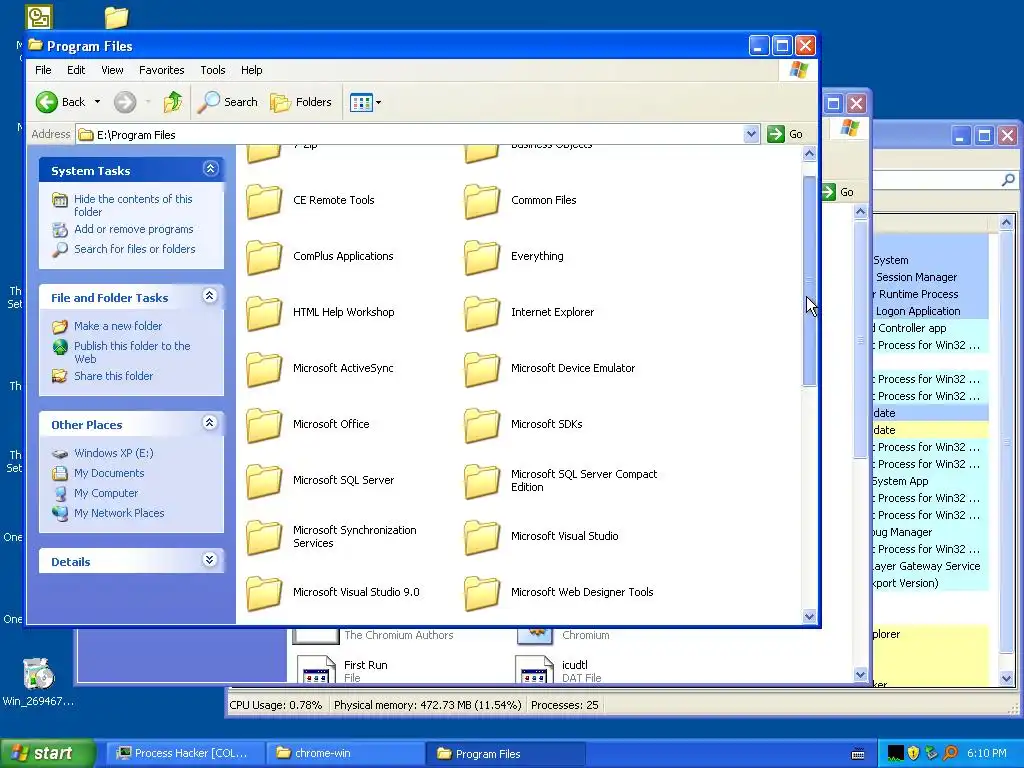Collapse the System Tasks panel
Viewport: 1024px width, 768px height.
(x=210, y=169)
